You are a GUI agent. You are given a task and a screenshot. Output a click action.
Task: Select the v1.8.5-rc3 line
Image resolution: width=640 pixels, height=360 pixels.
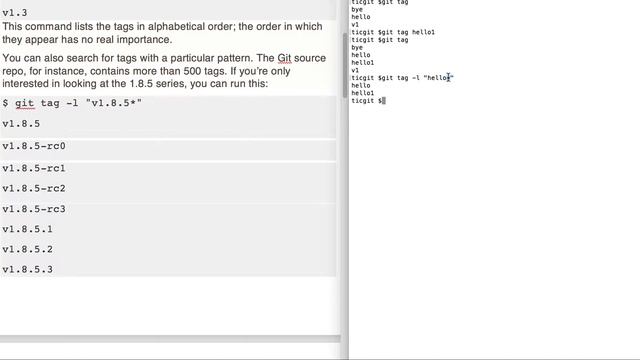click(34, 209)
